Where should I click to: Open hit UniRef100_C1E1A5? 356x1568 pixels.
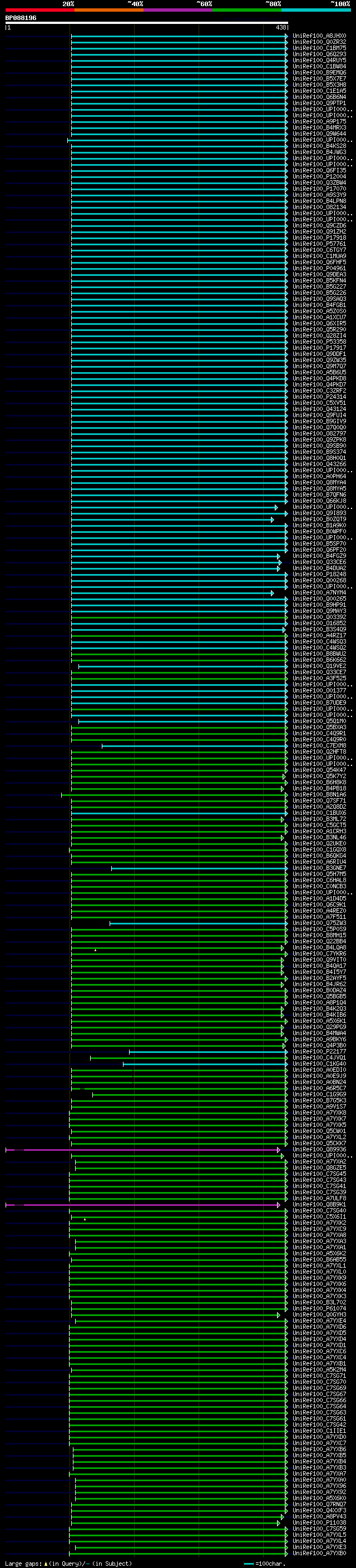click(319, 91)
